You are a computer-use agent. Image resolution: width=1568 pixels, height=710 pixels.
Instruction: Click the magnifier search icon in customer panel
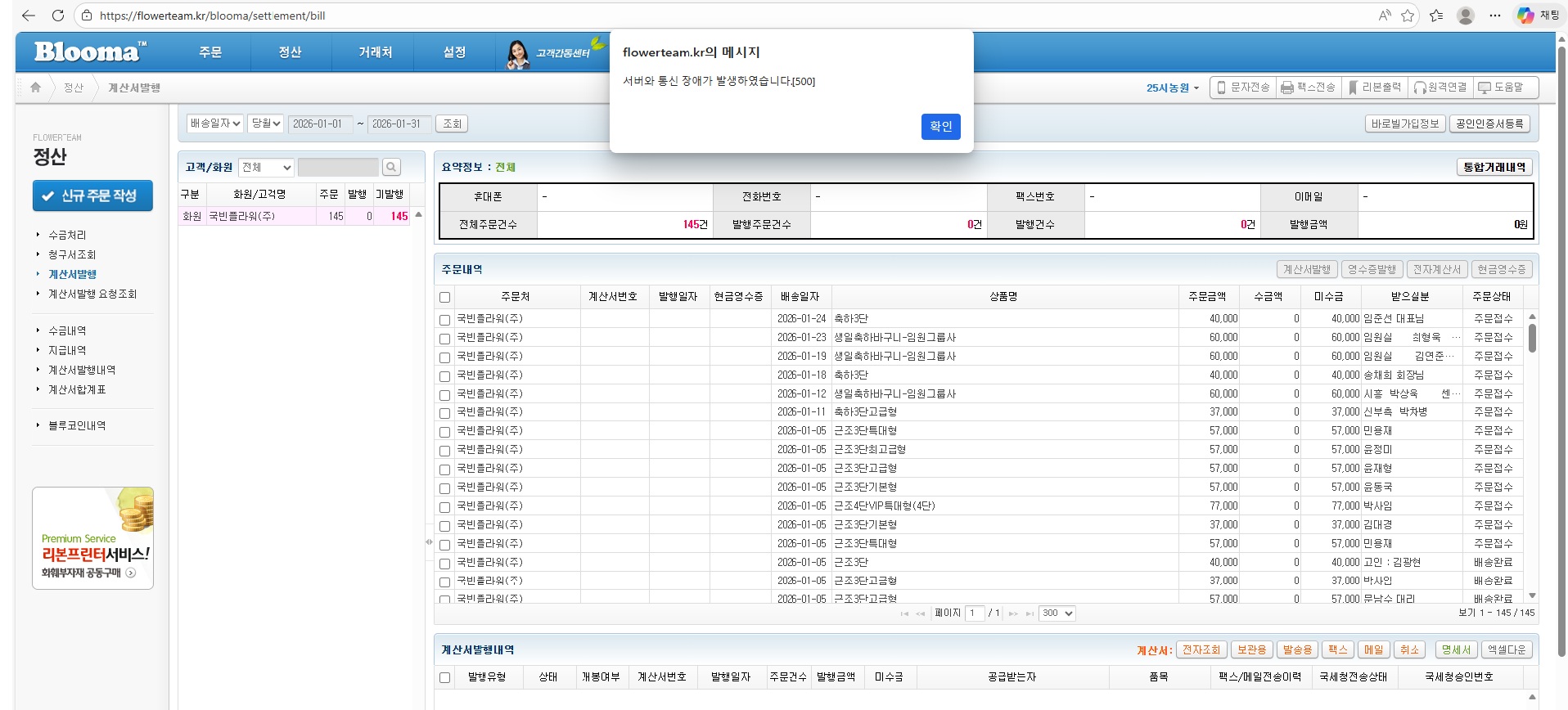[x=391, y=167]
